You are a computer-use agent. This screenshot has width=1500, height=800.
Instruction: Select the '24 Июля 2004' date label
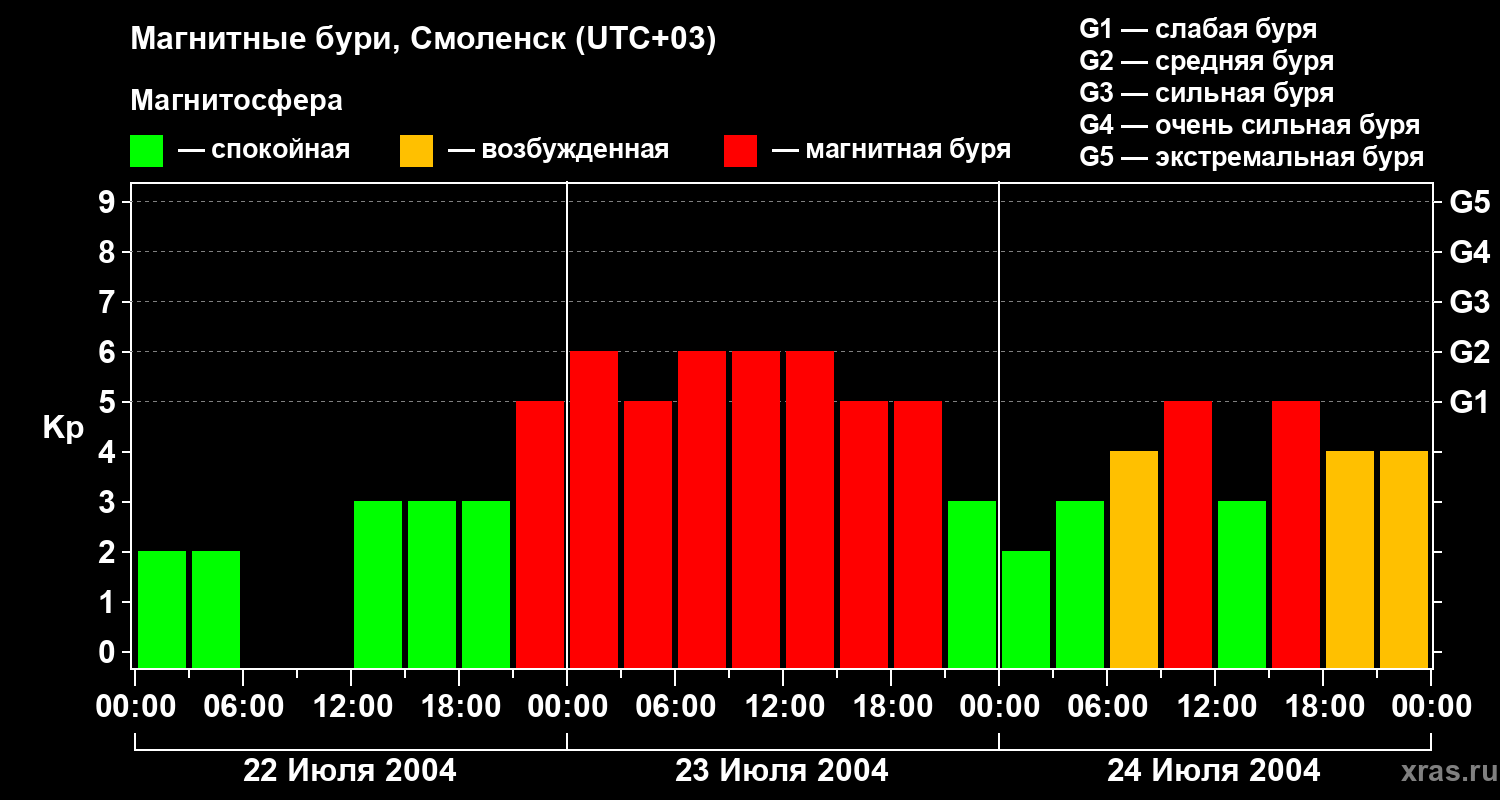[1213, 771]
